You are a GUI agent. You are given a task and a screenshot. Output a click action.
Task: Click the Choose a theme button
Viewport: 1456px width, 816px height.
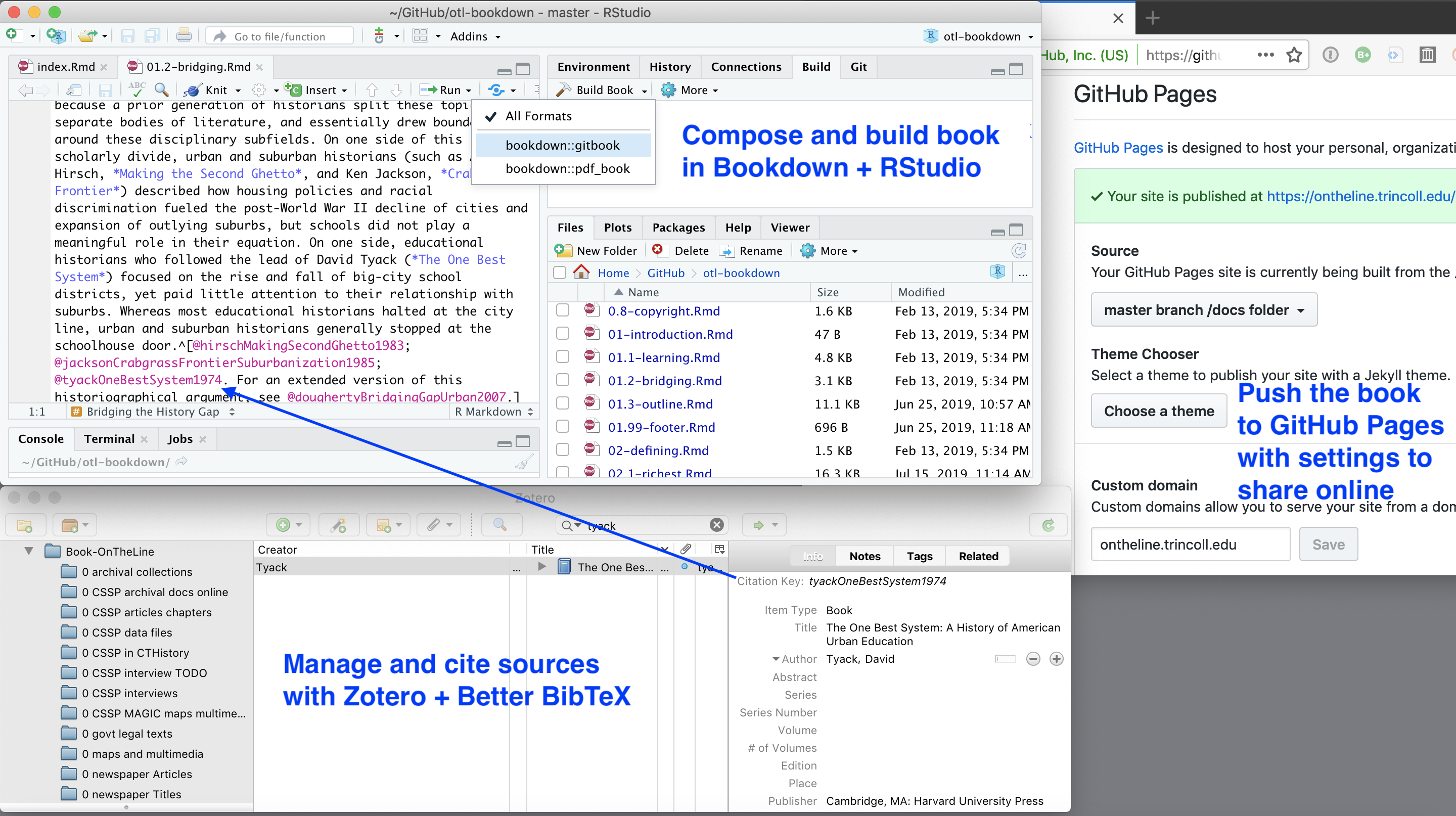point(1159,411)
